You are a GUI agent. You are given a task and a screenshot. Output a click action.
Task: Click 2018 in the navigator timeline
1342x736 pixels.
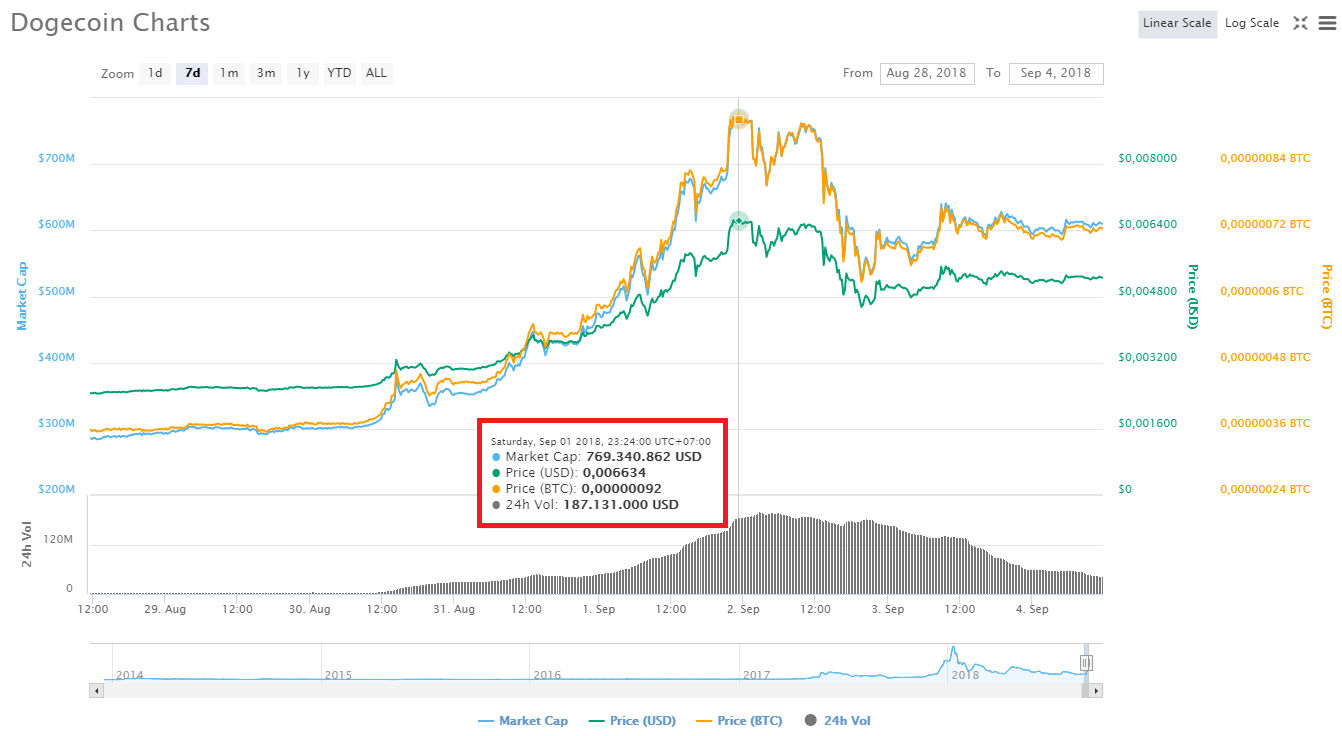pyautogui.click(x=965, y=675)
